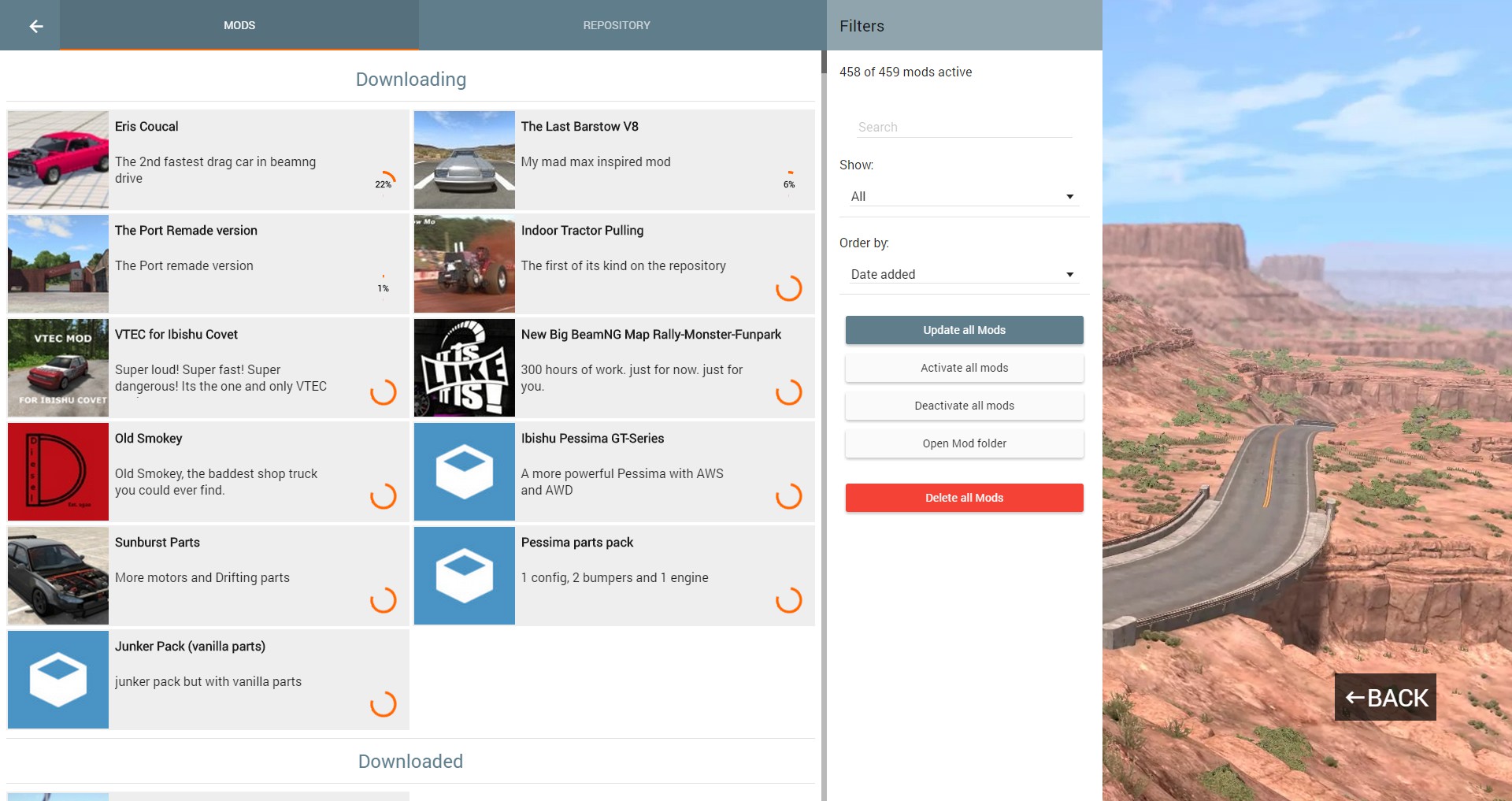Image resolution: width=1512 pixels, height=801 pixels.
Task: Select 'Junker Pack (vanilla parts)' title
Action: point(190,647)
